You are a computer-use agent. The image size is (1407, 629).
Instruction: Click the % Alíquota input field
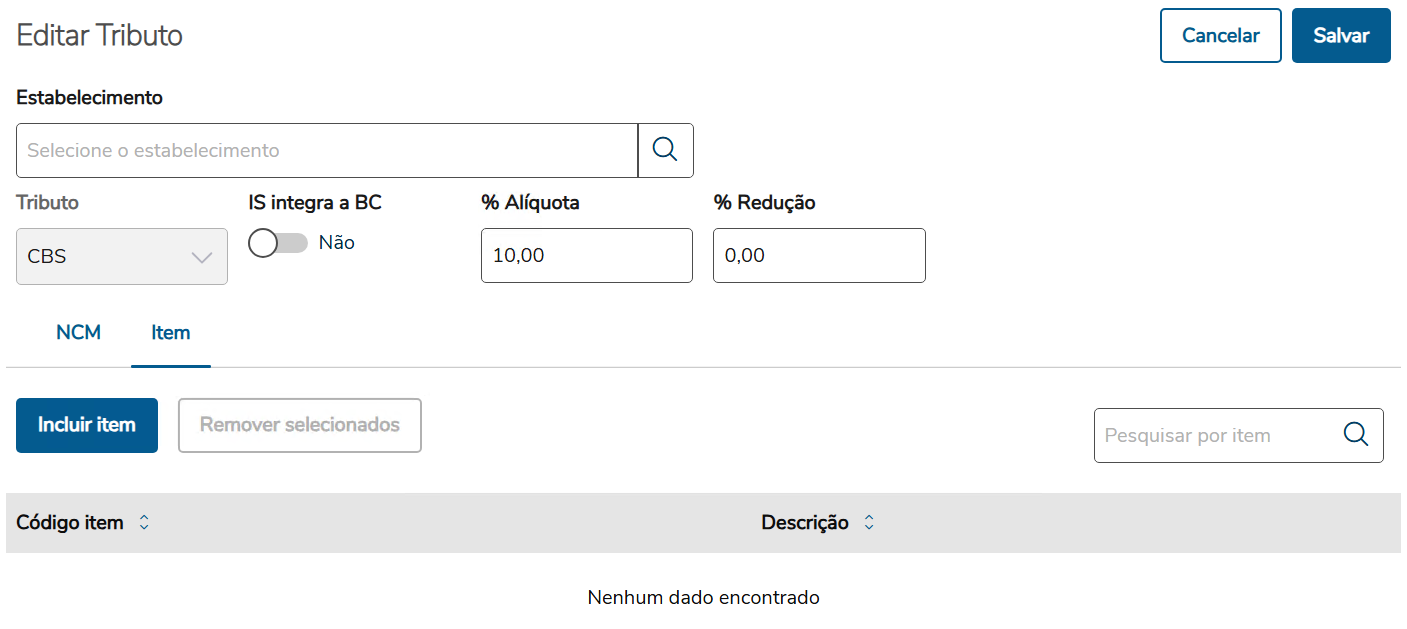click(586, 256)
